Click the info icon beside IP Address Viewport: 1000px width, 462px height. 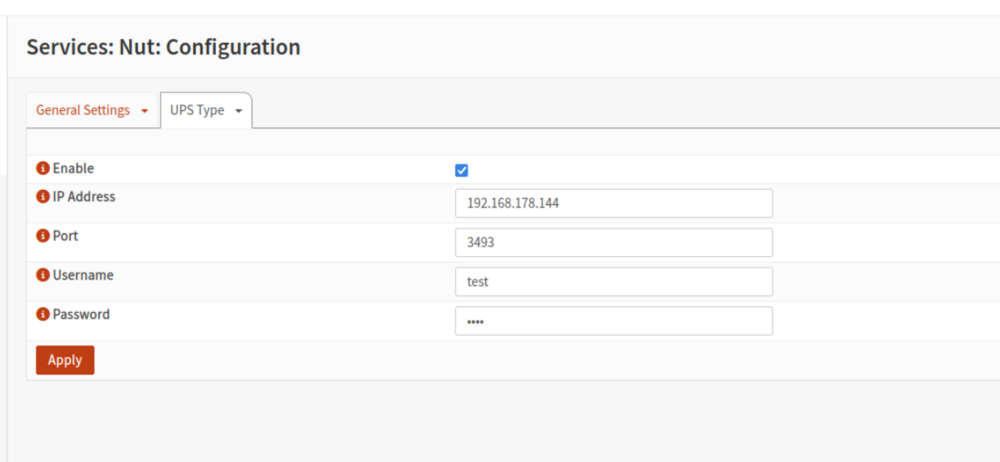[43, 197]
